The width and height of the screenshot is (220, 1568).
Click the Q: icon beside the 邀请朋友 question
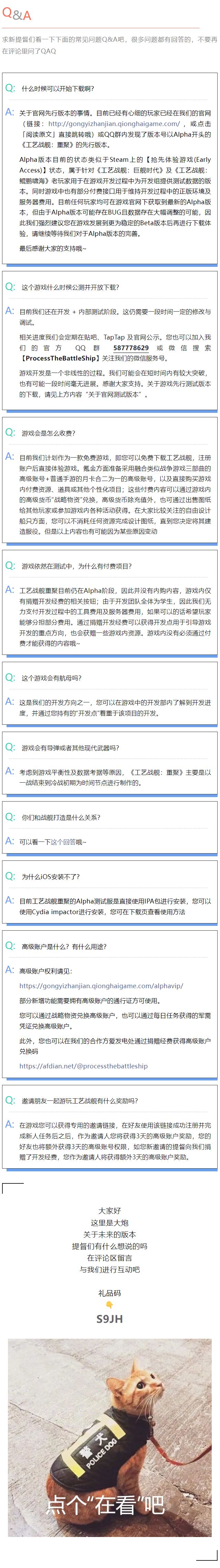10,1100
